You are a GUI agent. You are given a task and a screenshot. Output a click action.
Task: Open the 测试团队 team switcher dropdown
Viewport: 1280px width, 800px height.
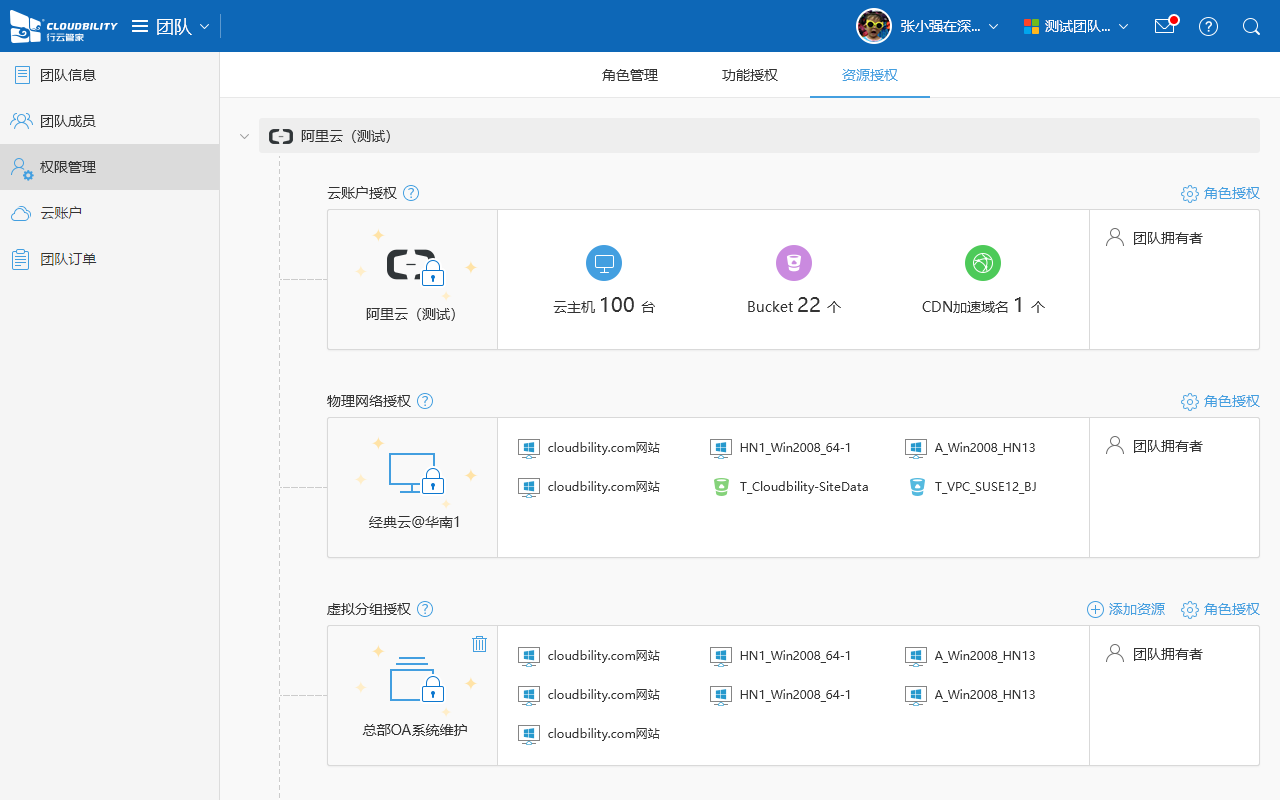coord(1076,26)
